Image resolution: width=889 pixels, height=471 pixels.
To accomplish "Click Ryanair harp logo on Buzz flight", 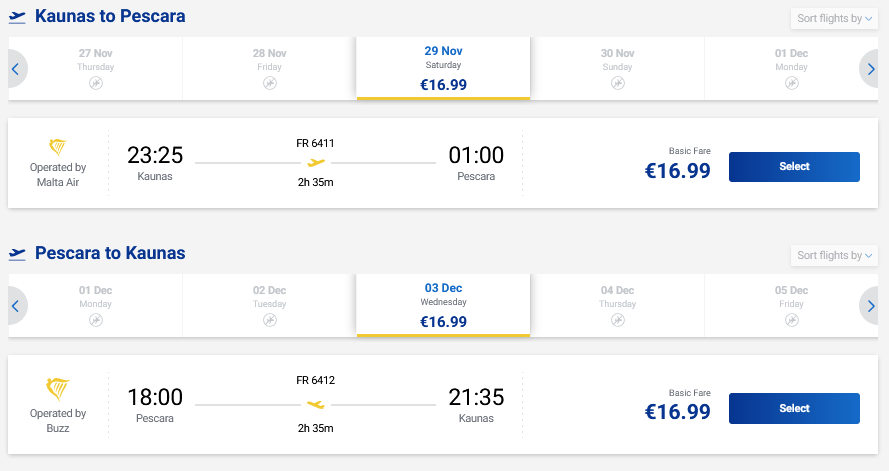I will click(58, 388).
